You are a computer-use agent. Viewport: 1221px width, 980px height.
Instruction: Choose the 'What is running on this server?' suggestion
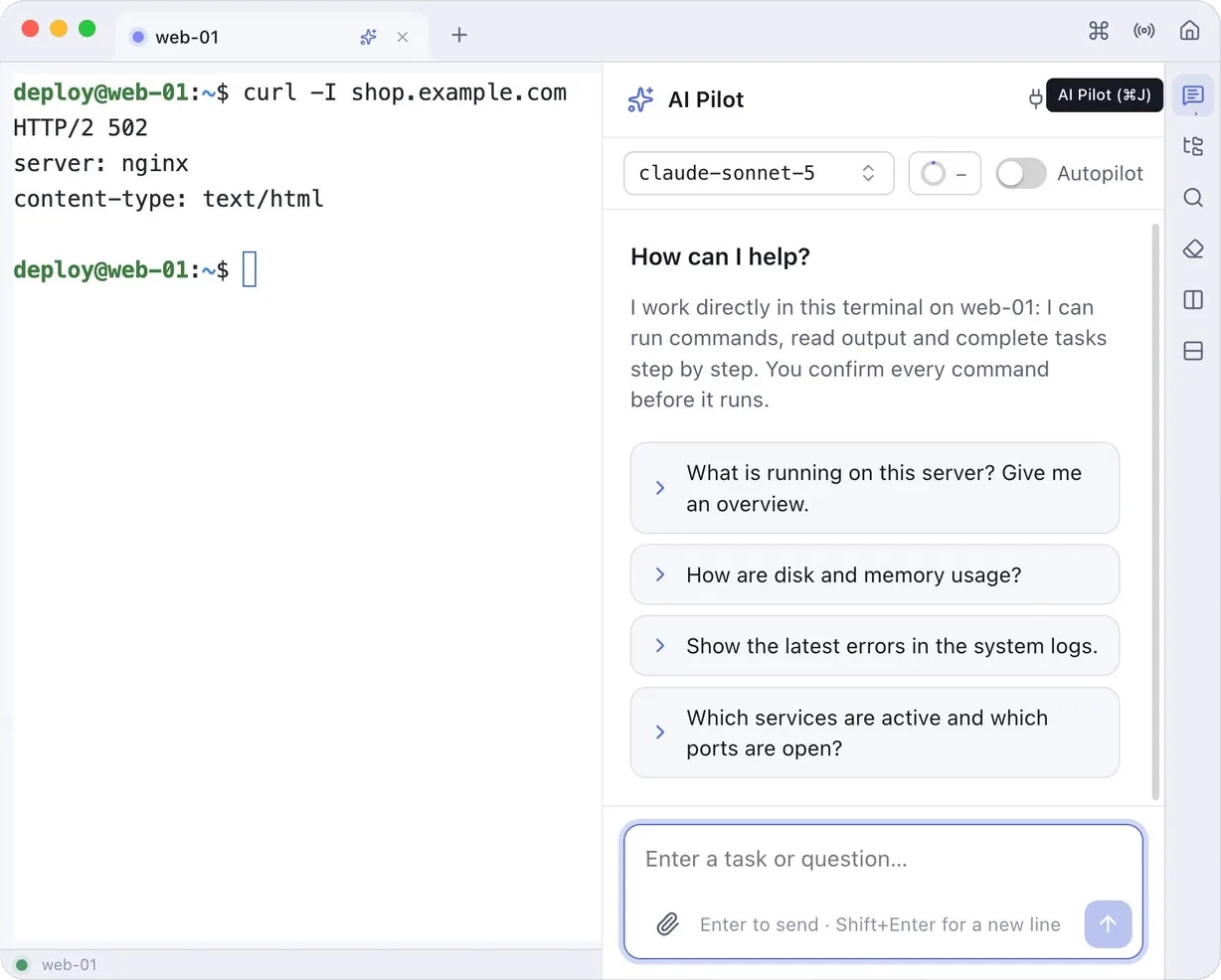875,488
